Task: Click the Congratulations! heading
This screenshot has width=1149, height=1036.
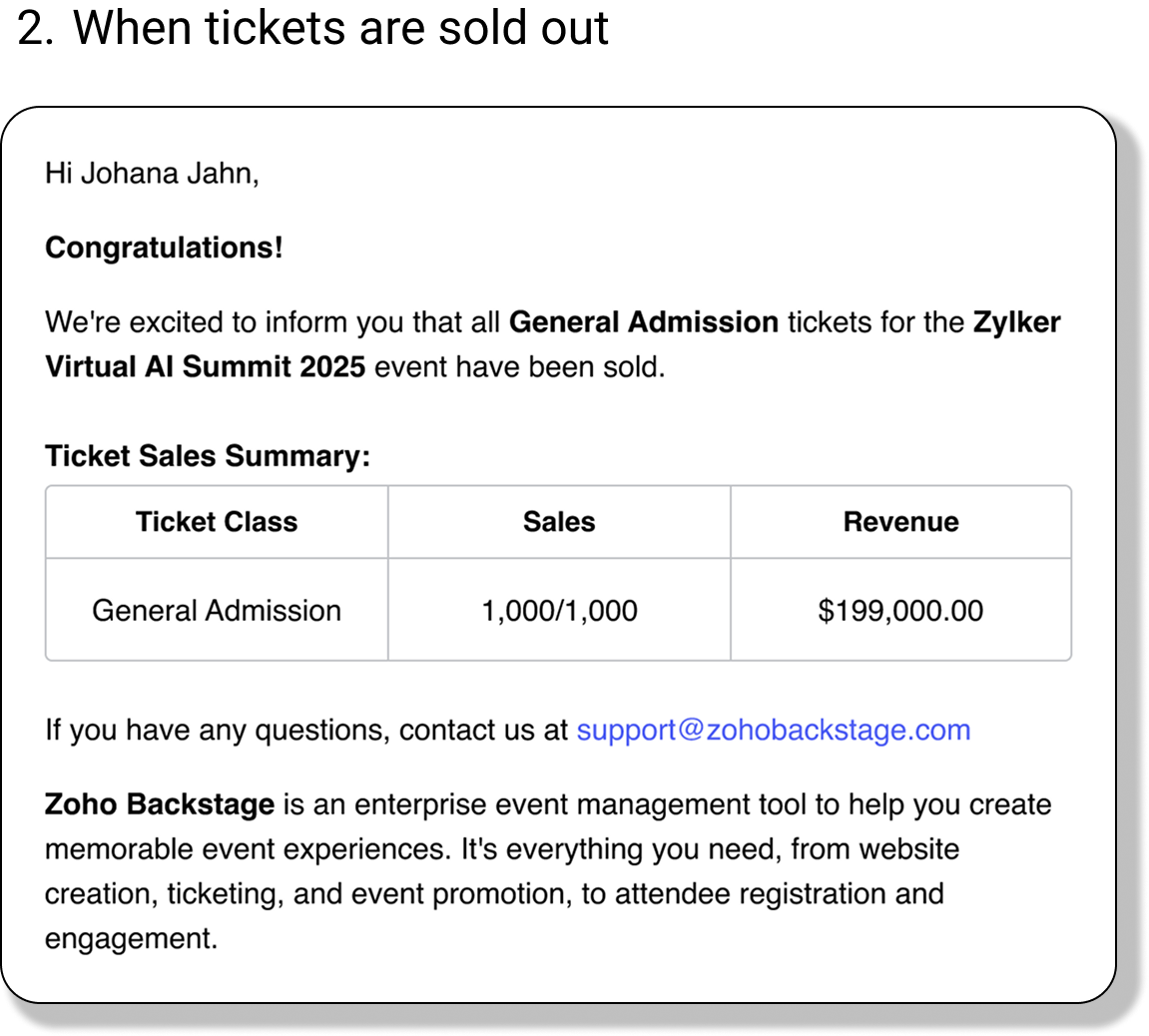Action: (x=164, y=248)
